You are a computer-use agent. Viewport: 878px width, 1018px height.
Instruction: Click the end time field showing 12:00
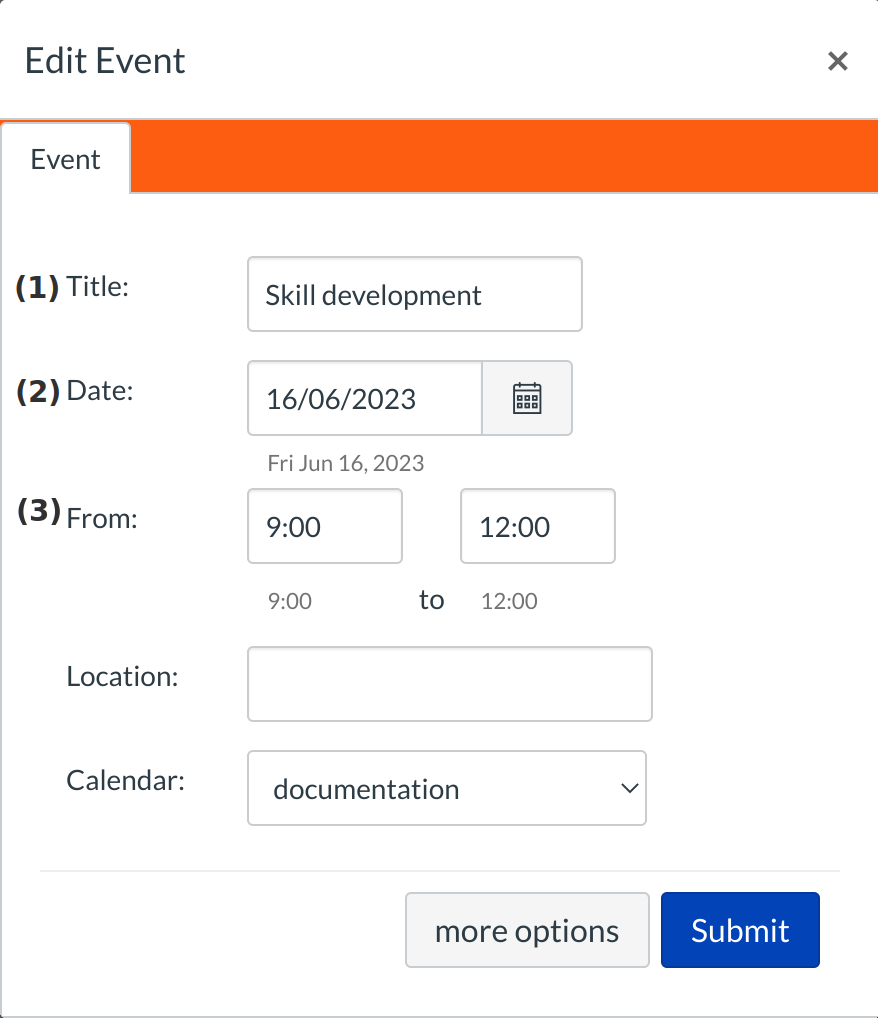(x=537, y=527)
